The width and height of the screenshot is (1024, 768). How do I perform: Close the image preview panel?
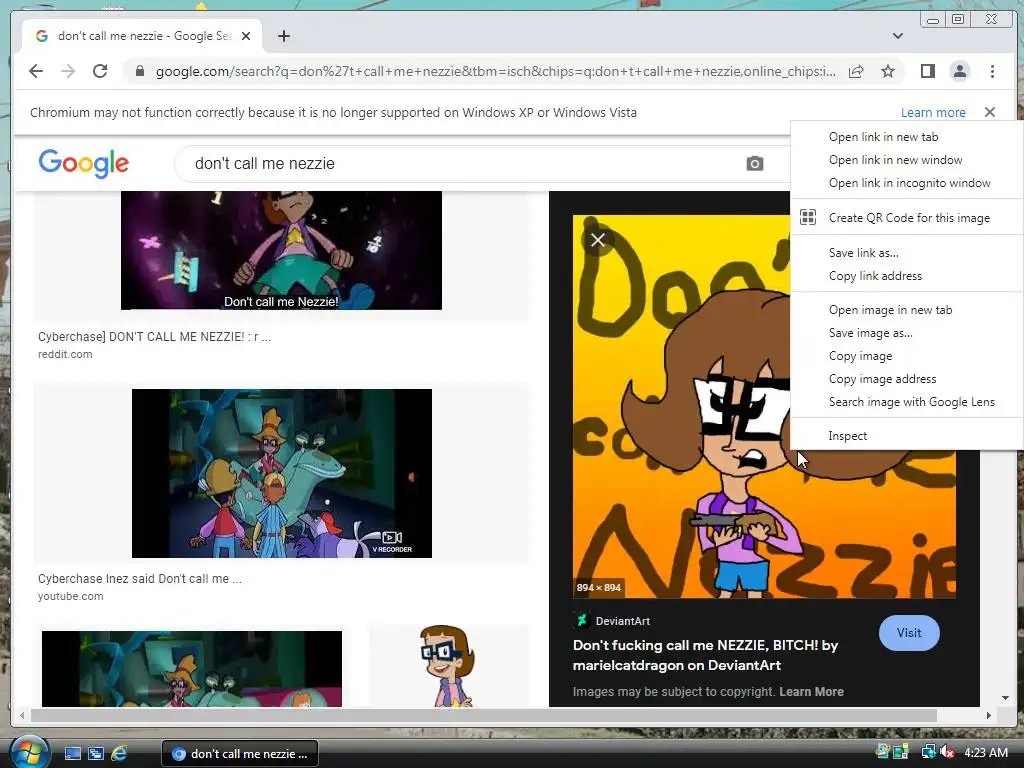coord(598,240)
